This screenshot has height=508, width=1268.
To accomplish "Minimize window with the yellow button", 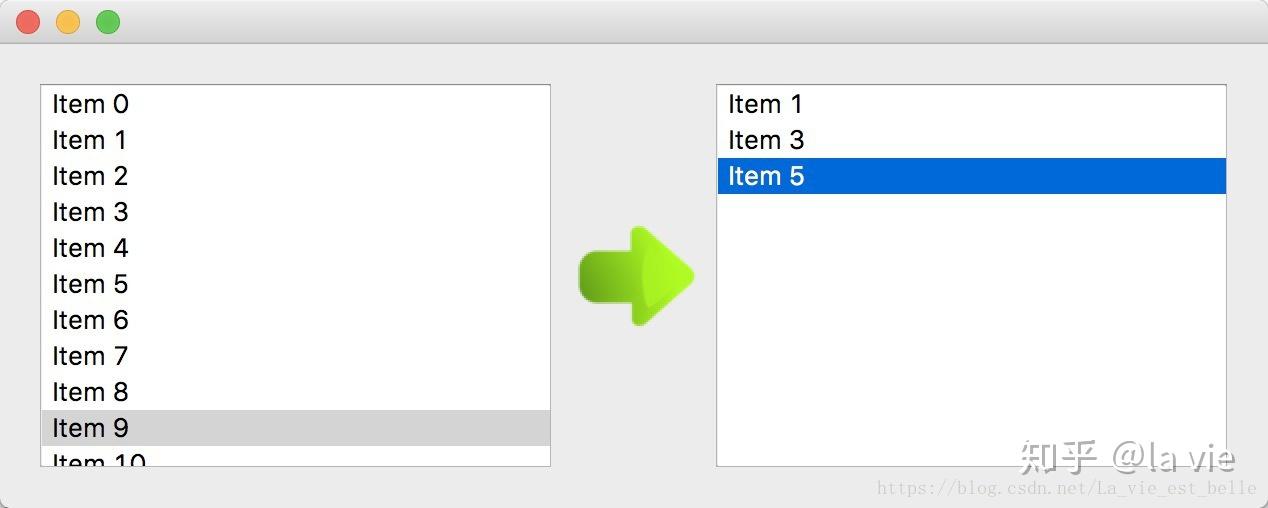I will [68, 22].
